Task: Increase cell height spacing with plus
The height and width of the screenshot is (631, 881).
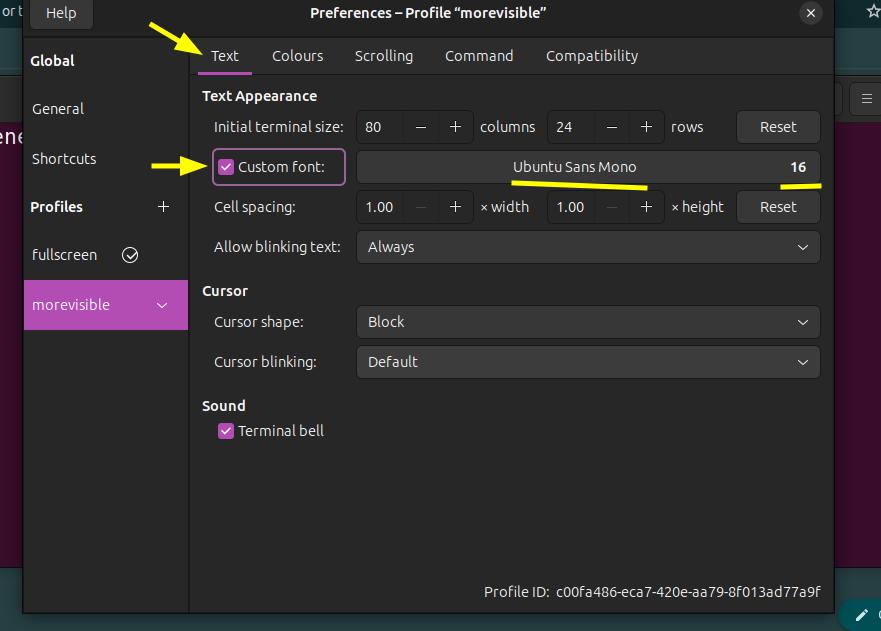Action: (x=646, y=207)
